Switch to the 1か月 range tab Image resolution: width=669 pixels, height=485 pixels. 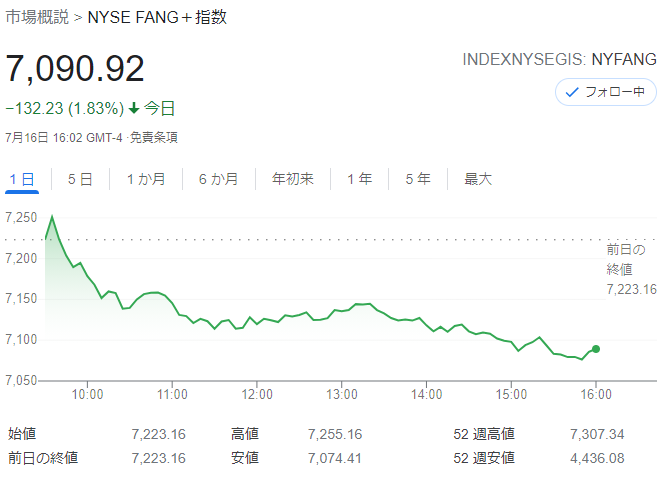(146, 179)
